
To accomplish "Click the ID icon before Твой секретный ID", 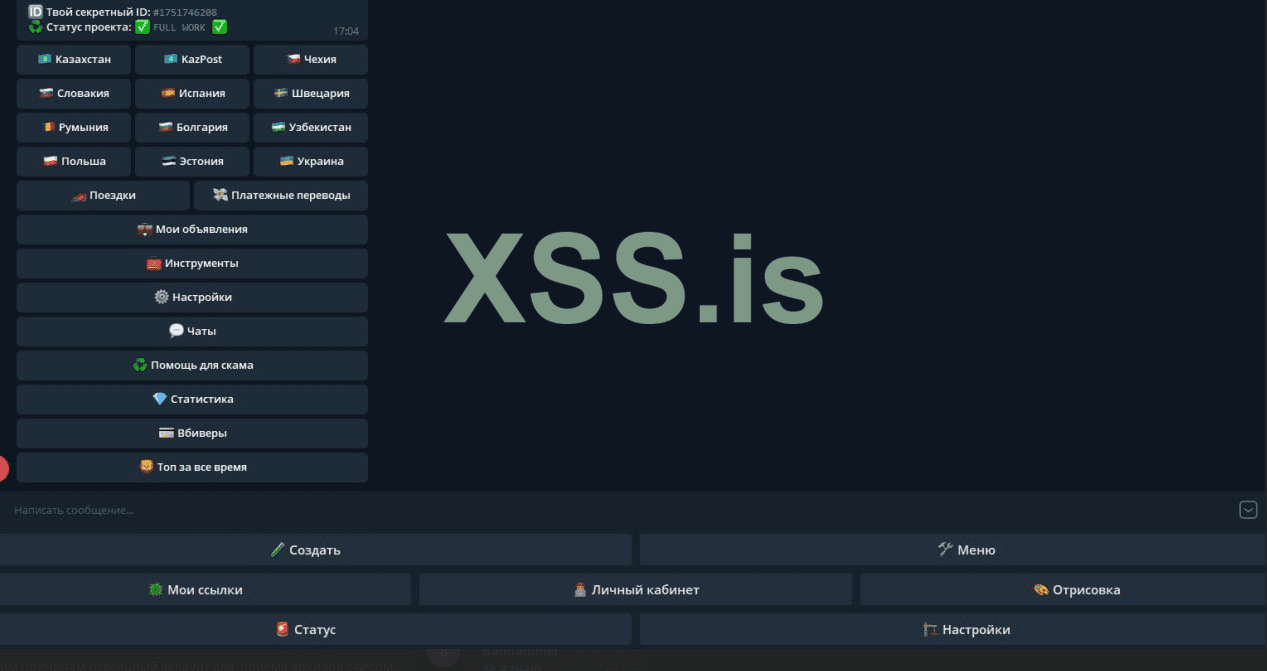I will point(35,12).
